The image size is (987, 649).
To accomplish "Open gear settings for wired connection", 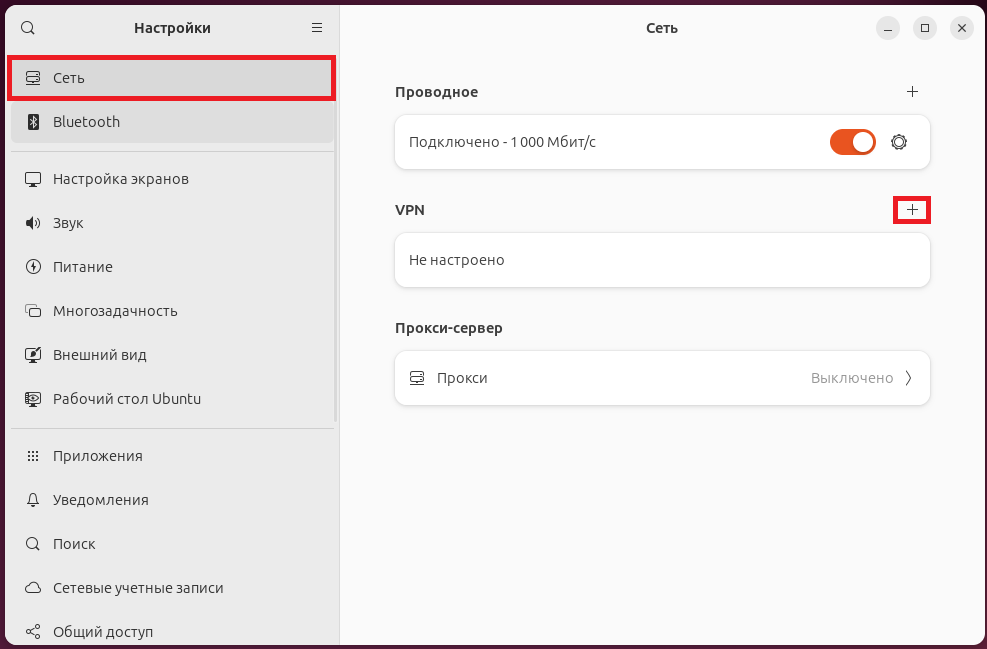I will click(898, 142).
